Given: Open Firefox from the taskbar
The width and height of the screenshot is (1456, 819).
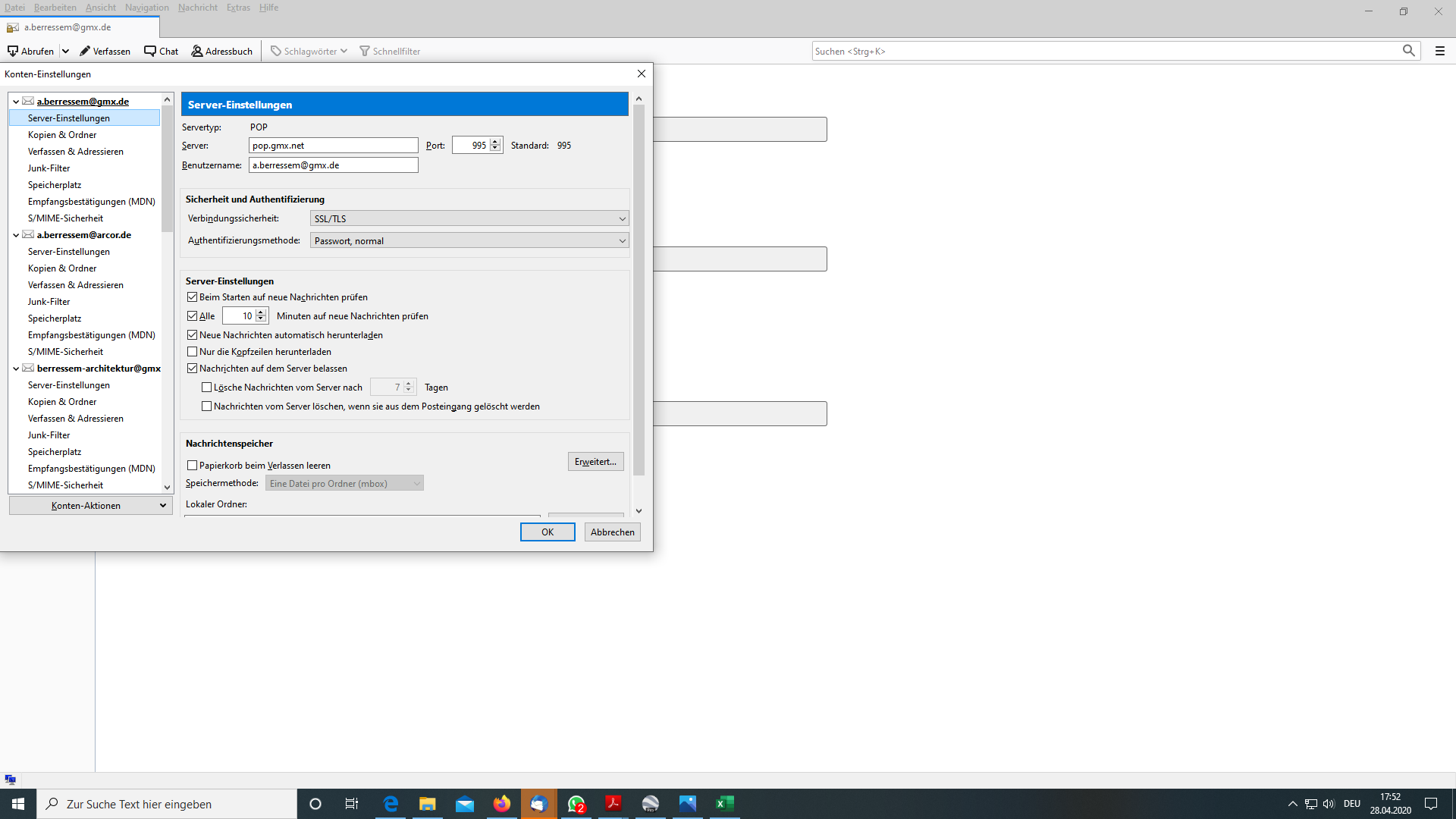Looking at the screenshot, I should [502, 804].
